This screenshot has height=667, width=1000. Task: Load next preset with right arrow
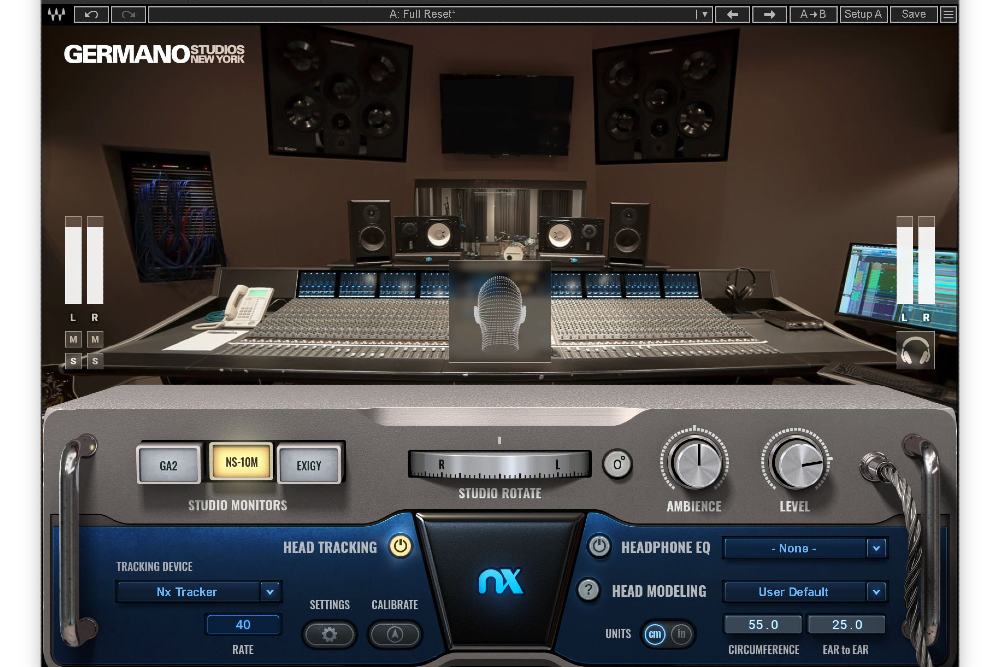coord(769,14)
